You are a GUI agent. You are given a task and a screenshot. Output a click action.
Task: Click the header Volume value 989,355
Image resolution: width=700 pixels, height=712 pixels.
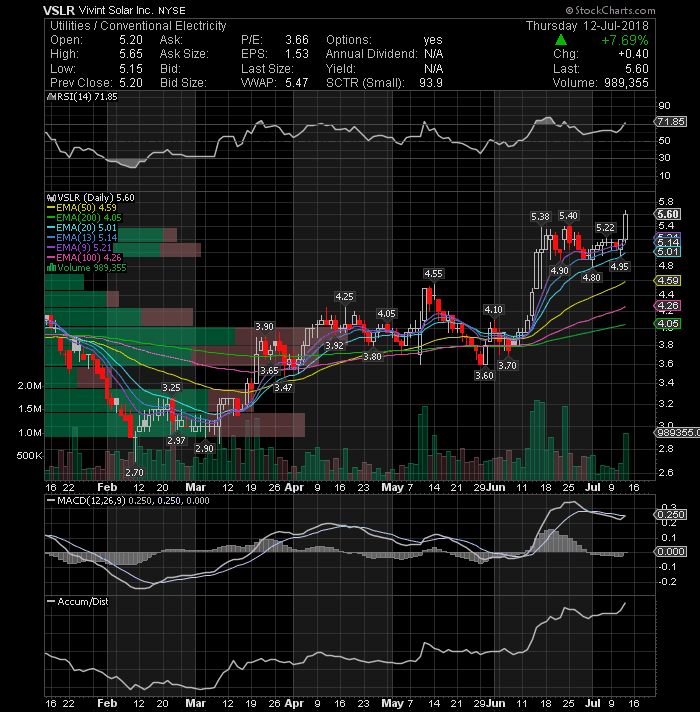pyautogui.click(x=626, y=83)
